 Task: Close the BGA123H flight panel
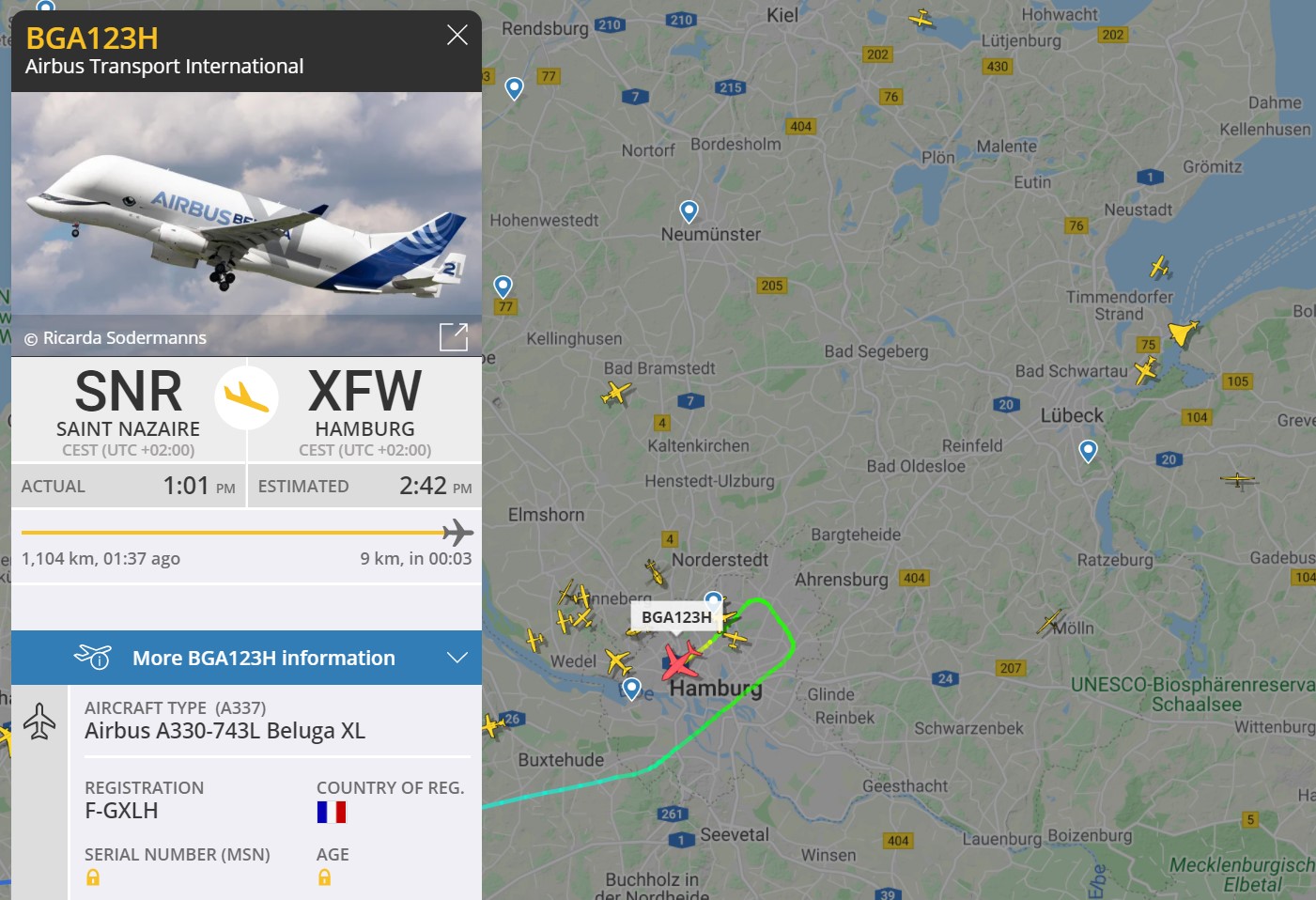457,36
